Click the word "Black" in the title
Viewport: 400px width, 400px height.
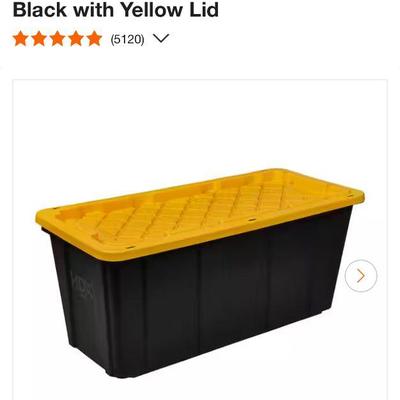[40, 10]
